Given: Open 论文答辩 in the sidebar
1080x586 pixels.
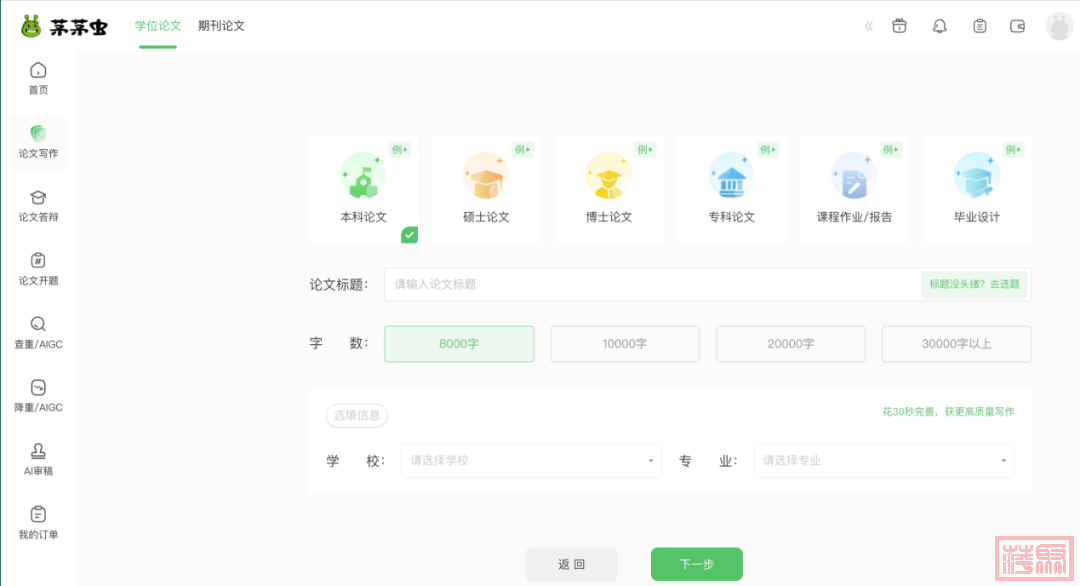Looking at the screenshot, I should [38, 205].
